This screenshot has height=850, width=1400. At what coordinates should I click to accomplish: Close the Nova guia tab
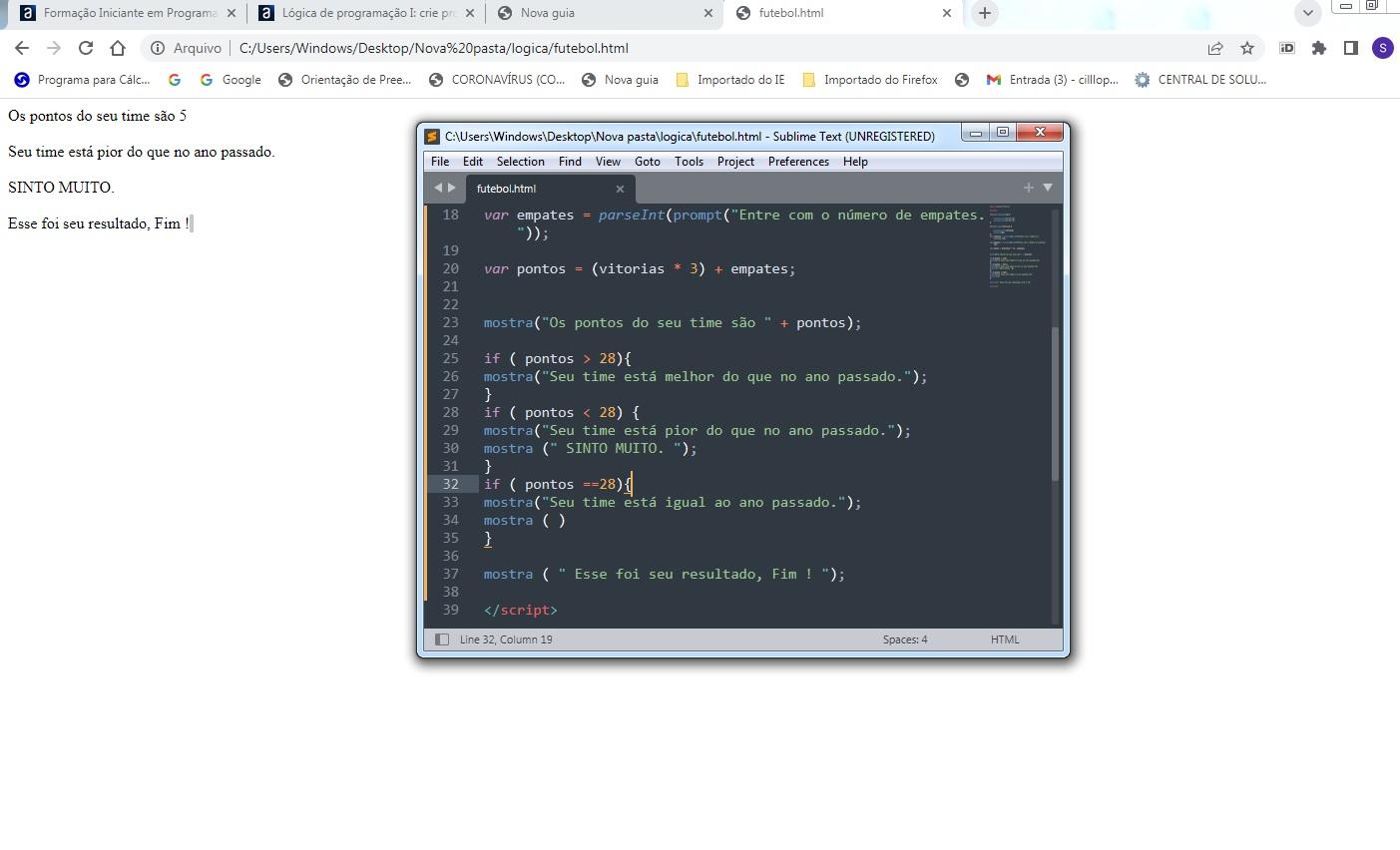708,13
